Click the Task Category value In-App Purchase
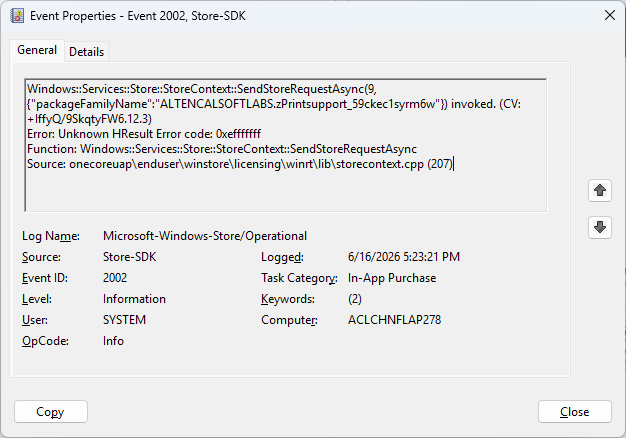 tap(392, 278)
